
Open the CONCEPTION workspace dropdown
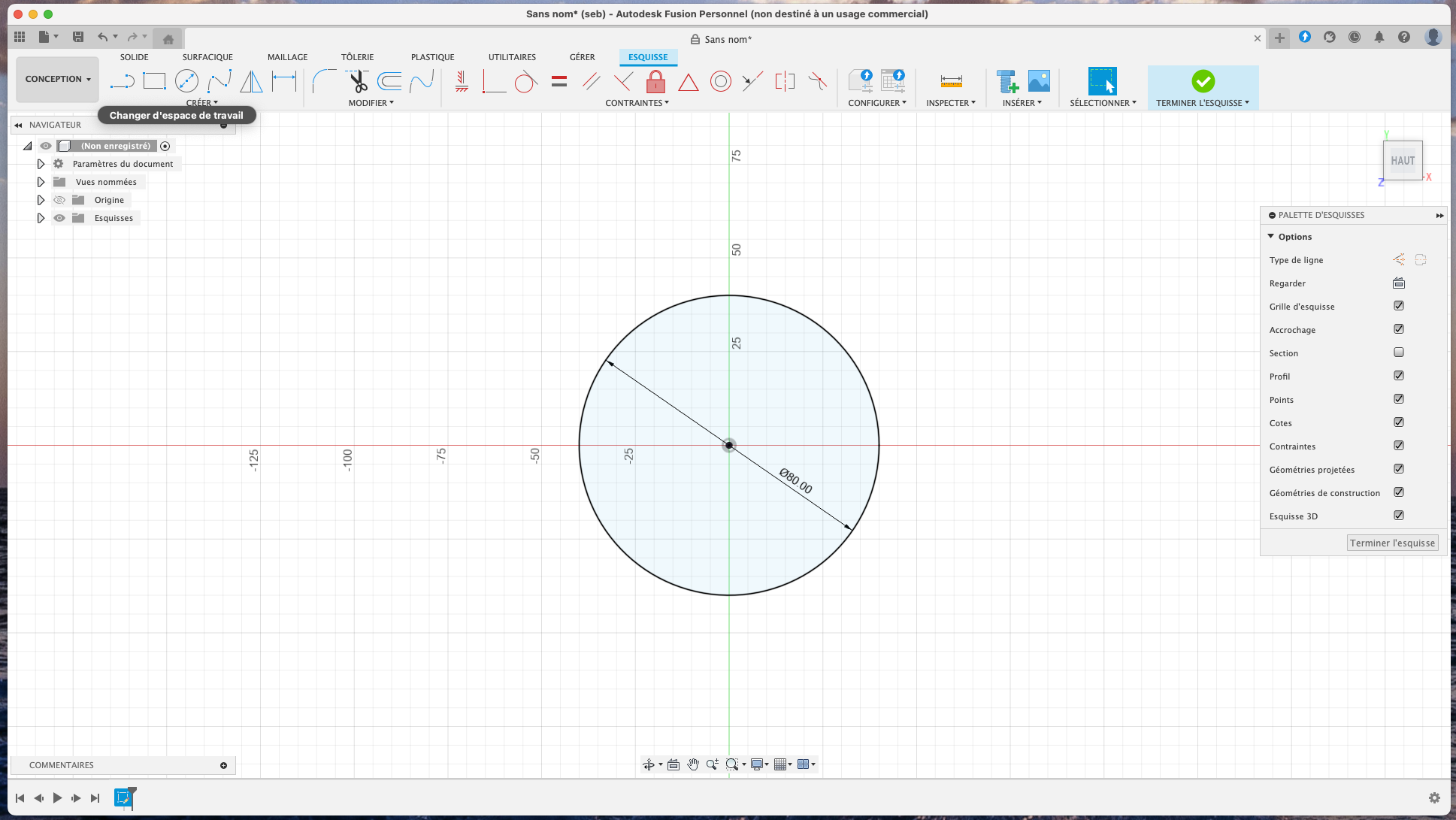pyautogui.click(x=57, y=79)
